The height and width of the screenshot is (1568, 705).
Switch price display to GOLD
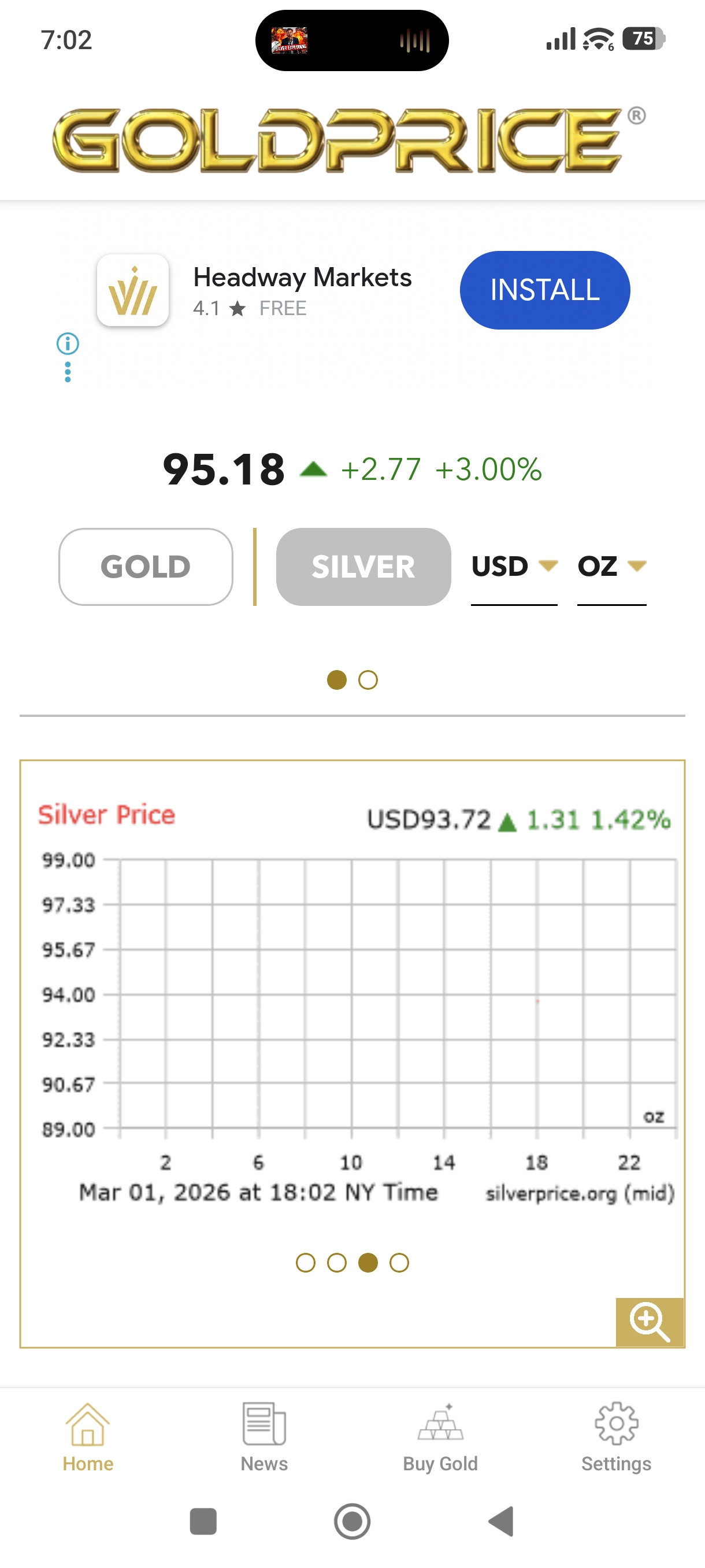tap(146, 567)
